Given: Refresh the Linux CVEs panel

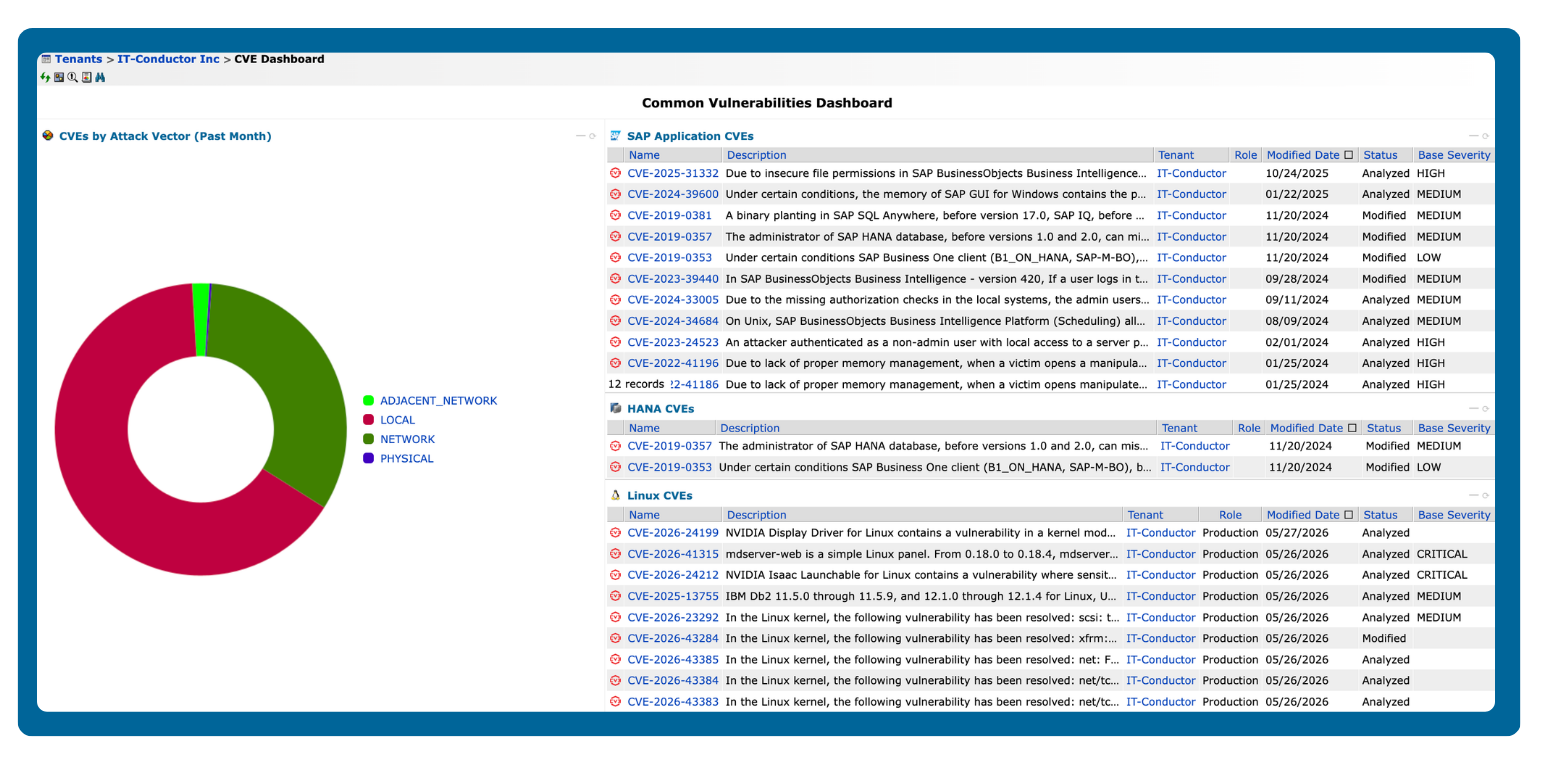Looking at the screenshot, I should click(x=1485, y=495).
